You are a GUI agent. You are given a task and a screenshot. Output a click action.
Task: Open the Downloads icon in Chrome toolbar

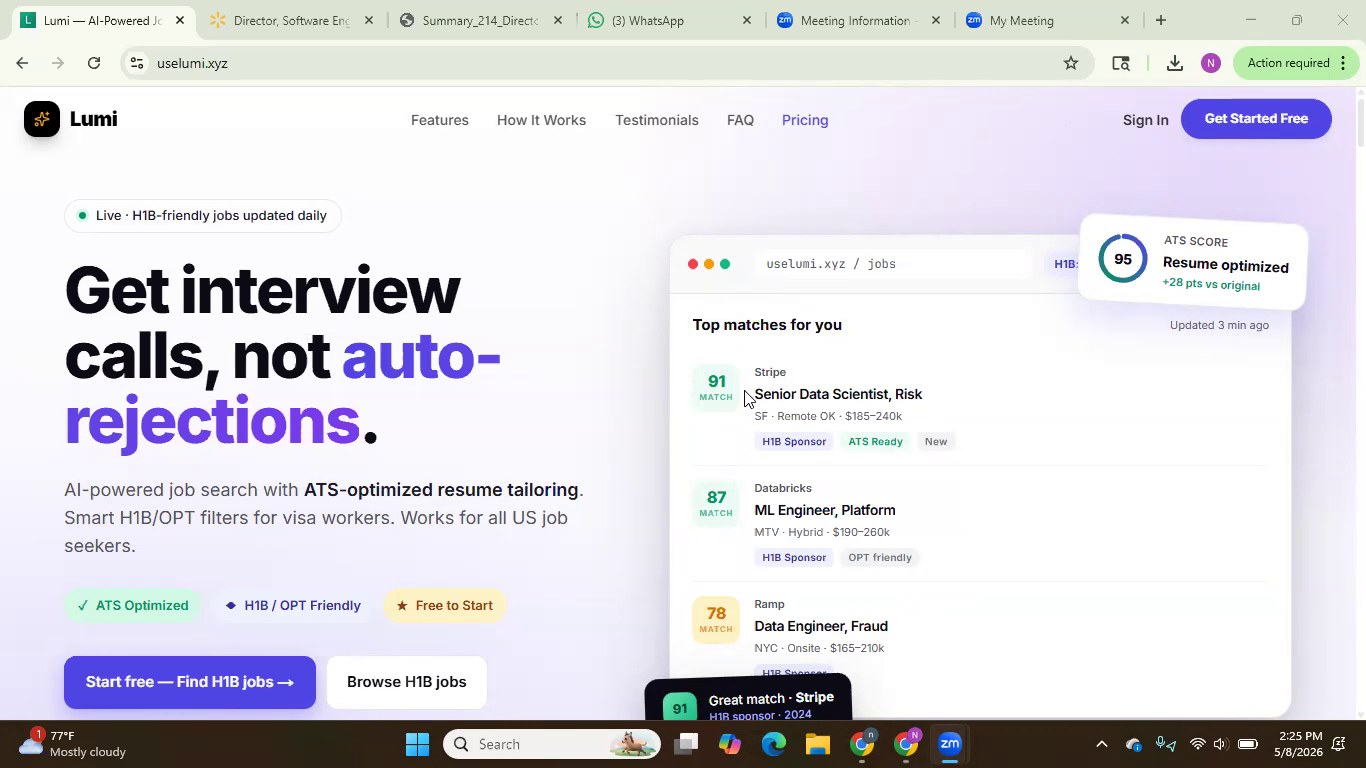click(1175, 63)
